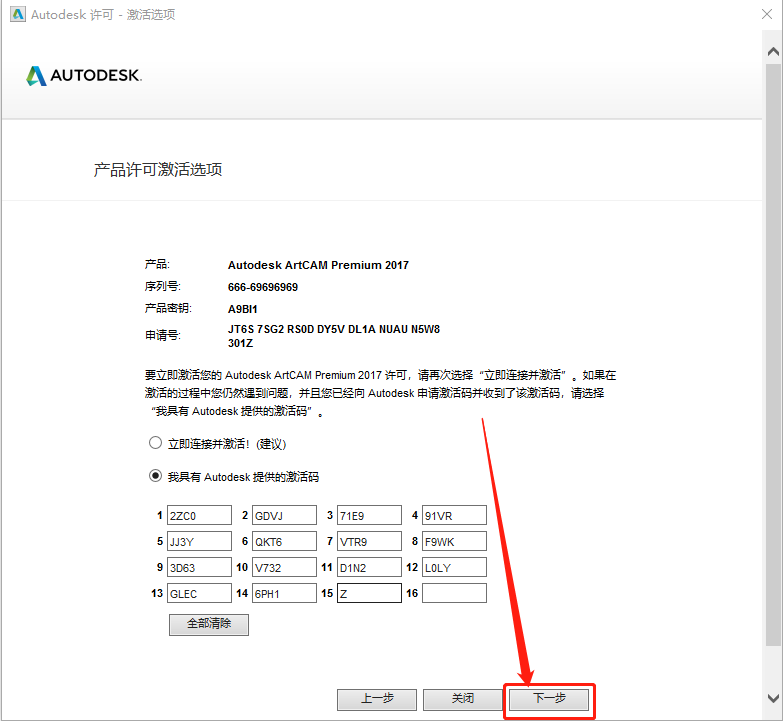783x721 pixels.
Task: Click activation code field 2 containing GDVJ
Action: 284,515
